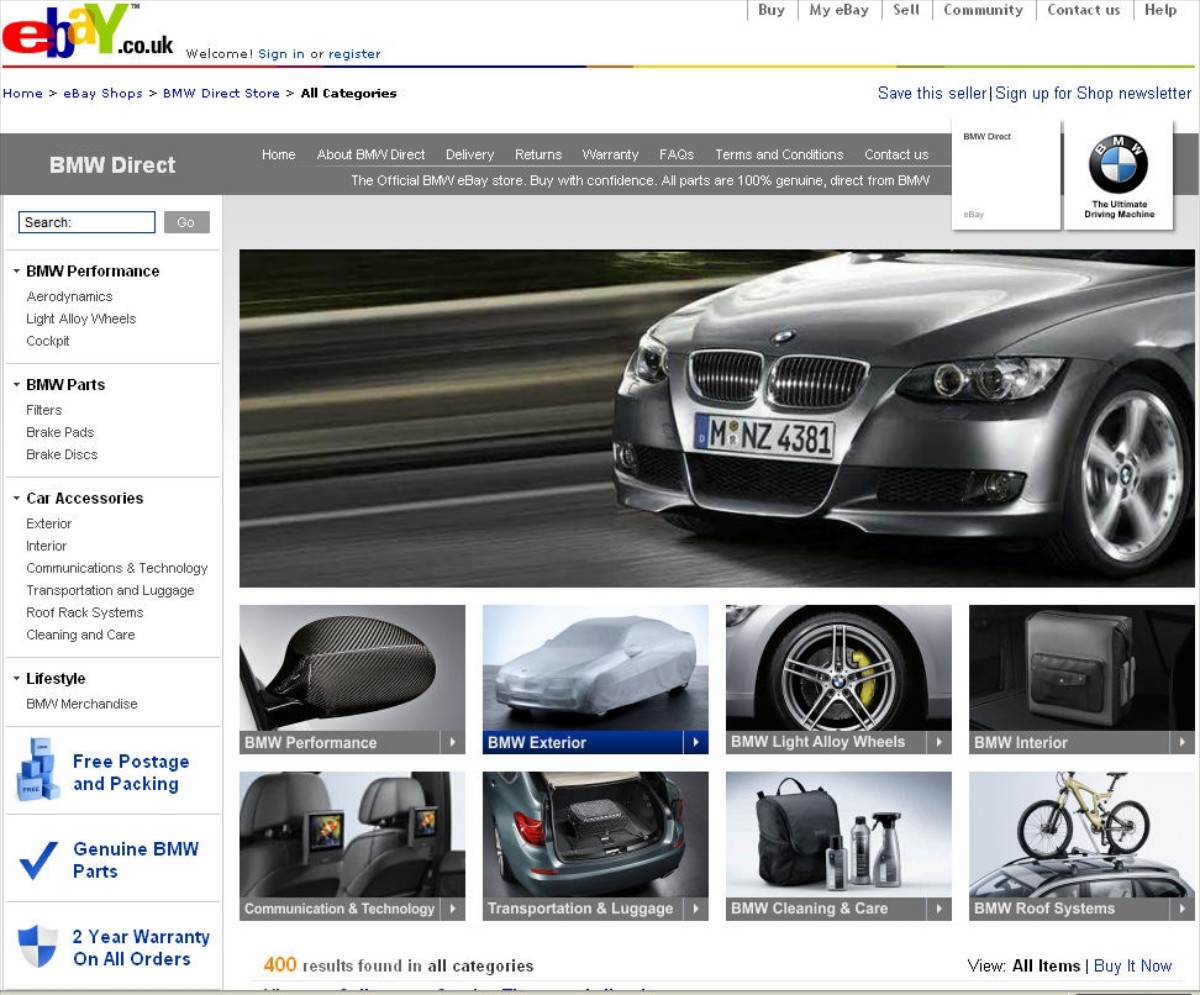Screen dimensions: 1200x995
Task: Click the Sign in link
Action: pos(281,54)
